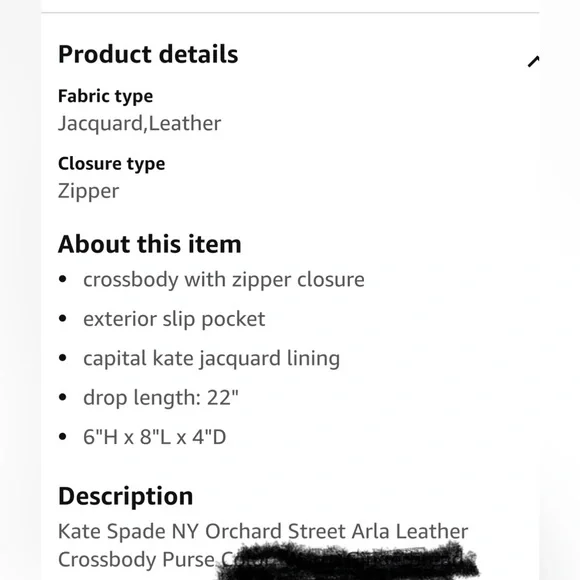This screenshot has height=580, width=580.
Task: Select the 6"H x 8"L x 4"D dimensions
Action: (x=155, y=437)
